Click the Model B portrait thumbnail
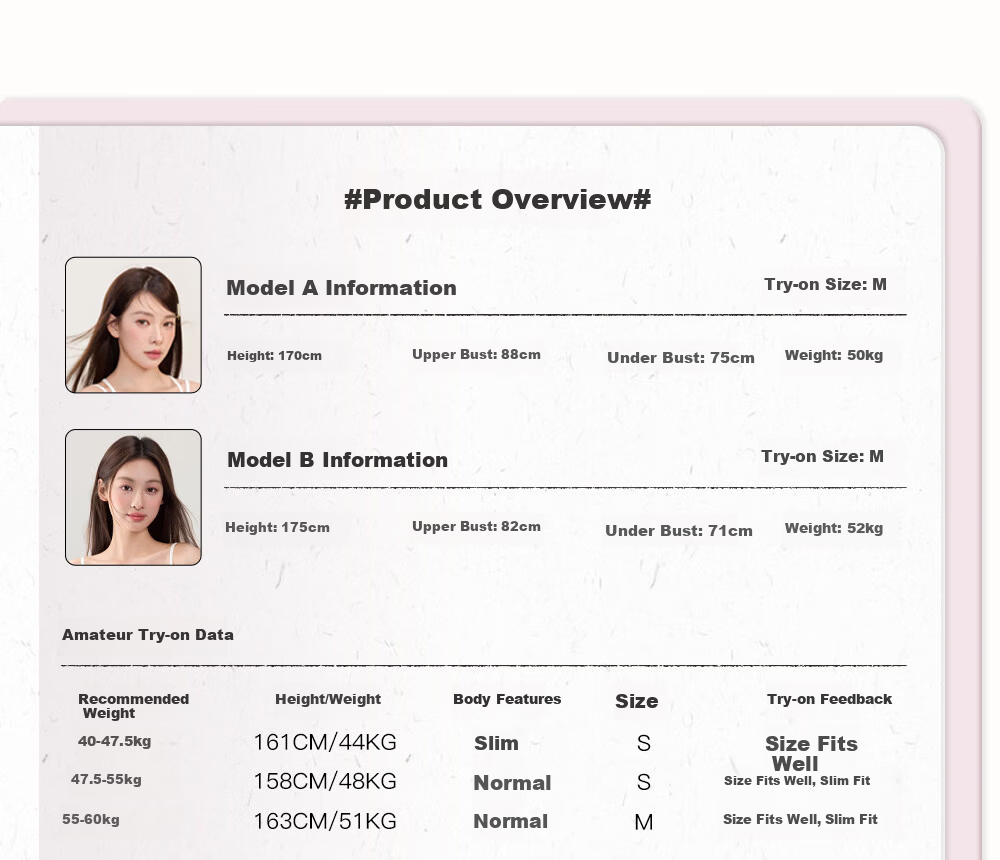The width and height of the screenshot is (1000, 860). tap(133, 497)
